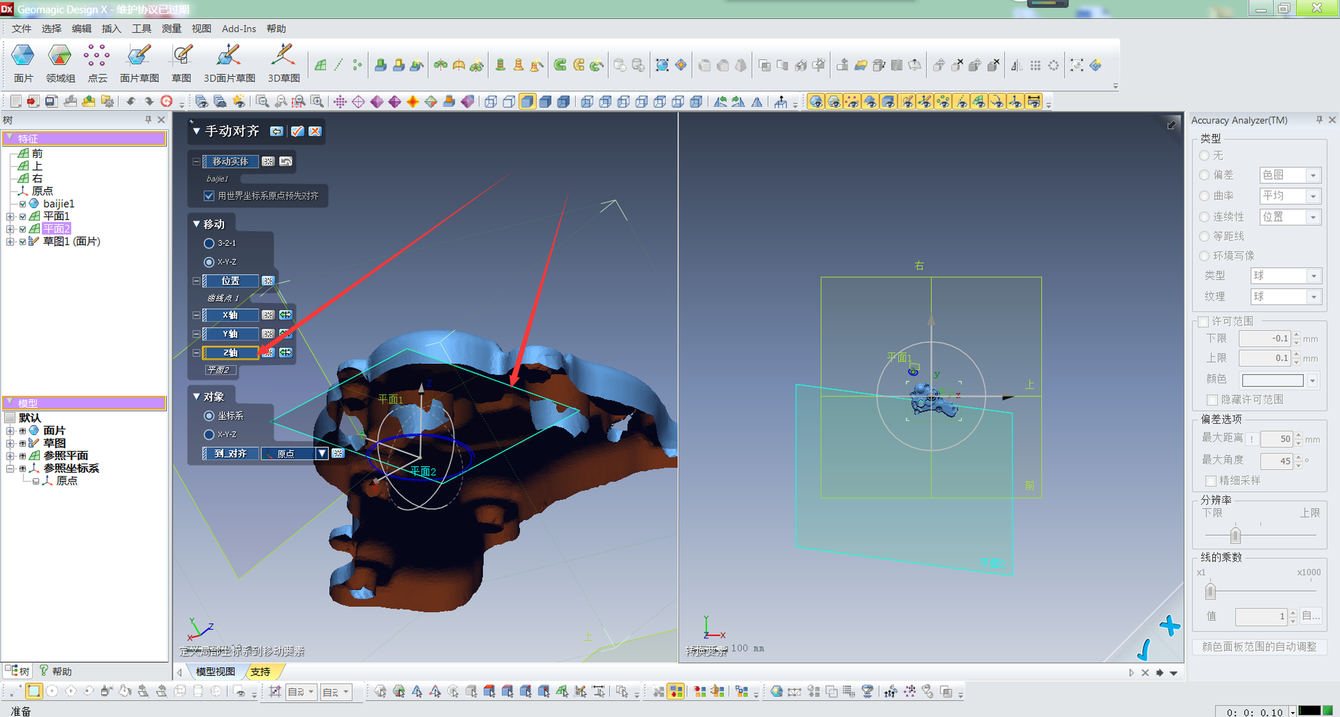Click the 颜色 swatch in 许可范围
Screen dimensions: 1340x717
point(1273,380)
